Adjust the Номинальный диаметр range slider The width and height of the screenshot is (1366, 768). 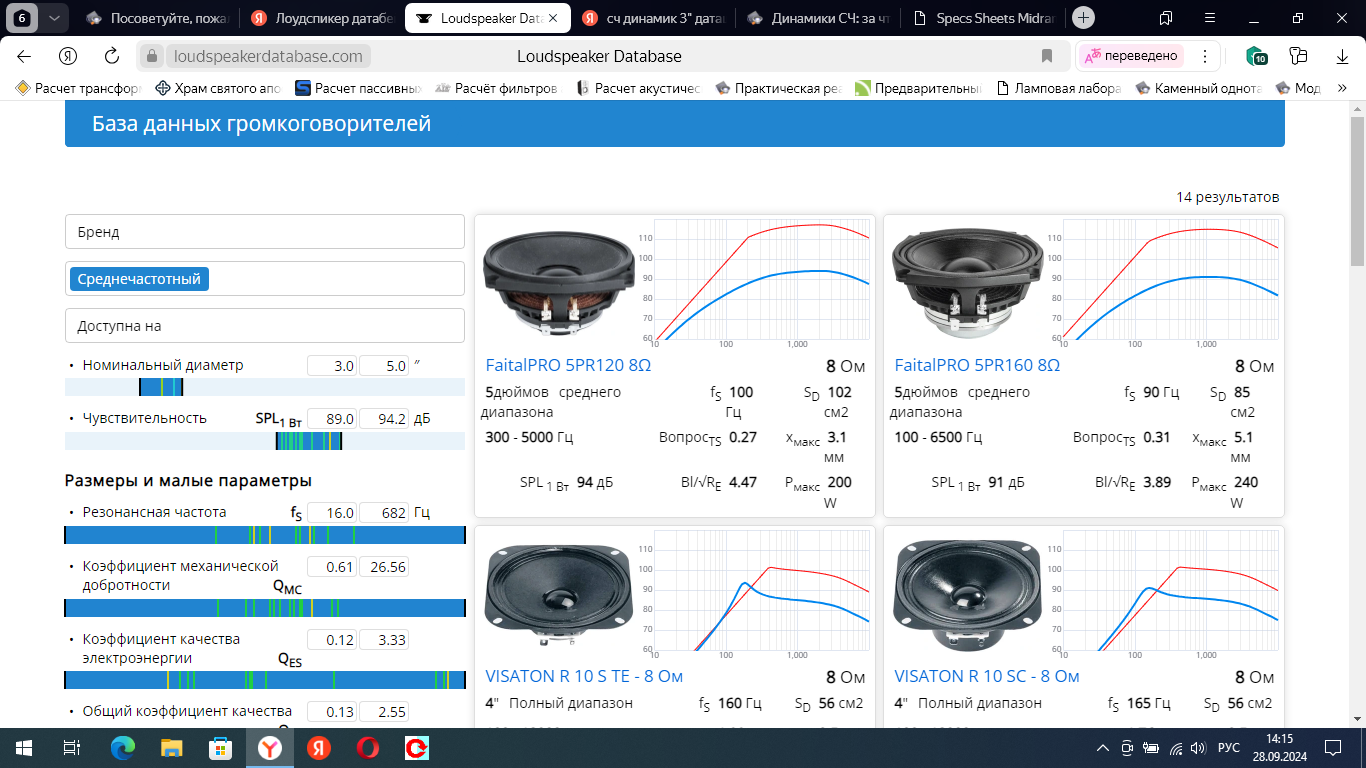(x=265, y=387)
